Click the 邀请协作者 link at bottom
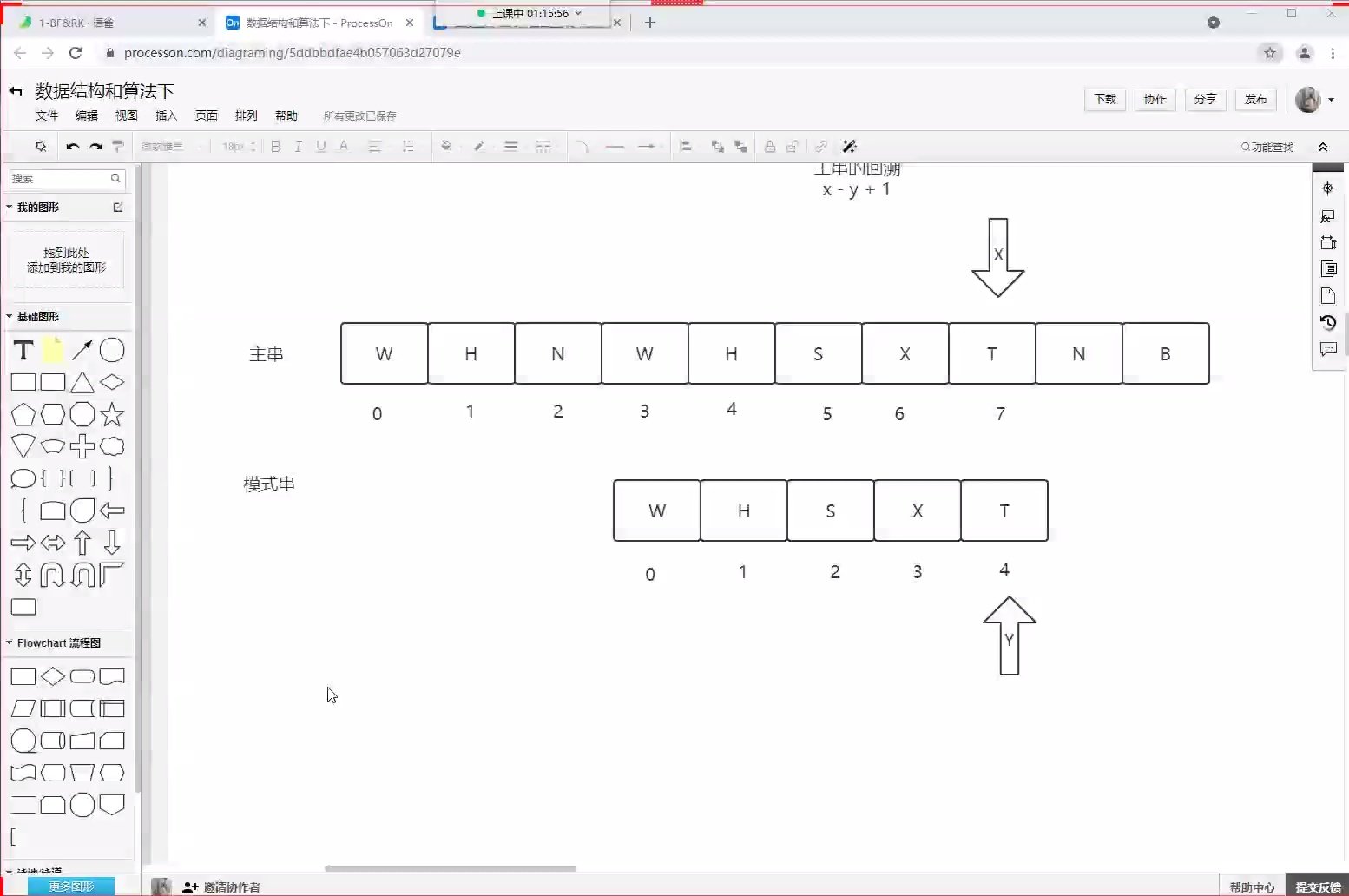Viewport: 1349px width, 896px height. pyautogui.click(x=231, y=886)
